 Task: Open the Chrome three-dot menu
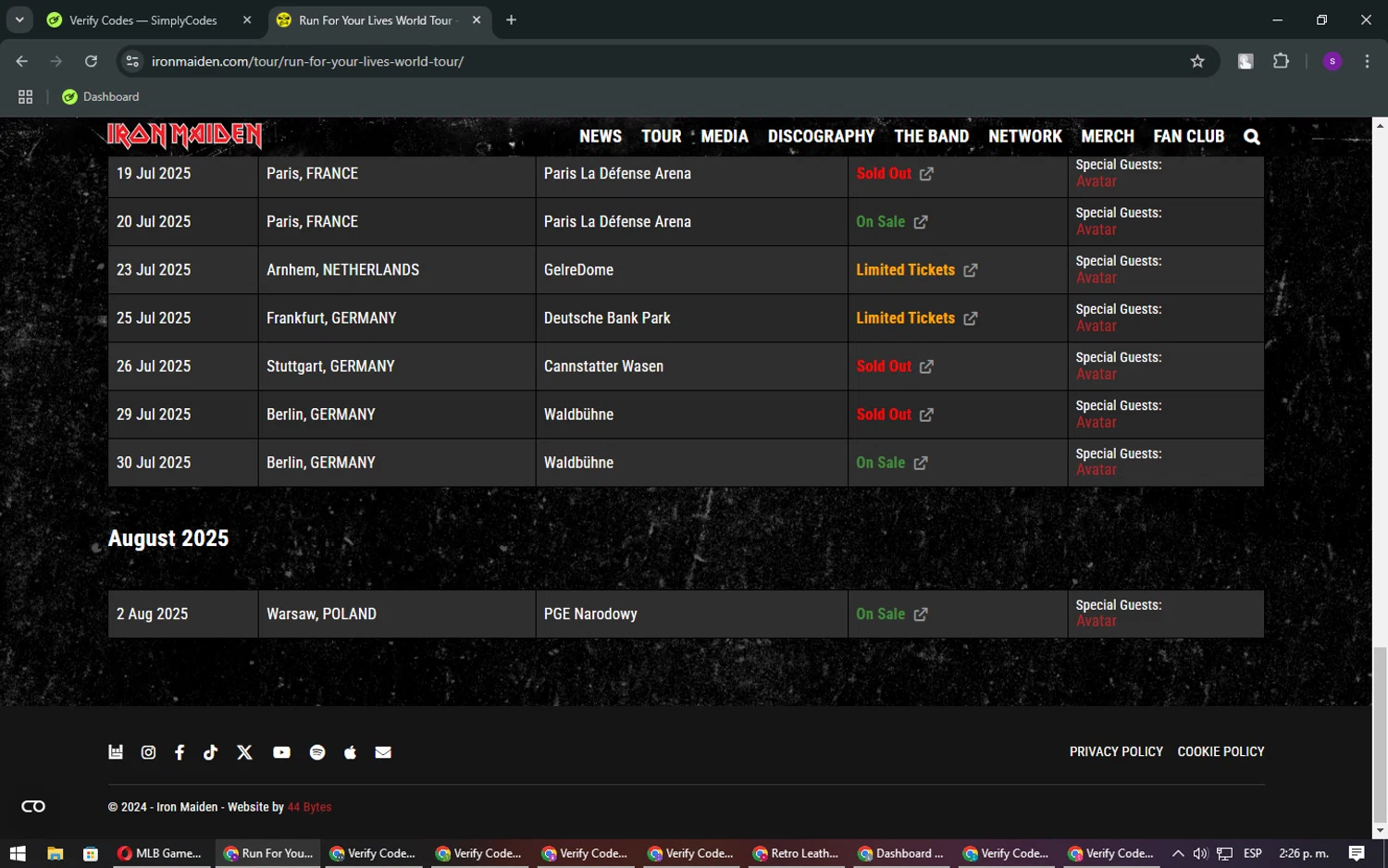pyautogui.click(x=1367, y=61)
